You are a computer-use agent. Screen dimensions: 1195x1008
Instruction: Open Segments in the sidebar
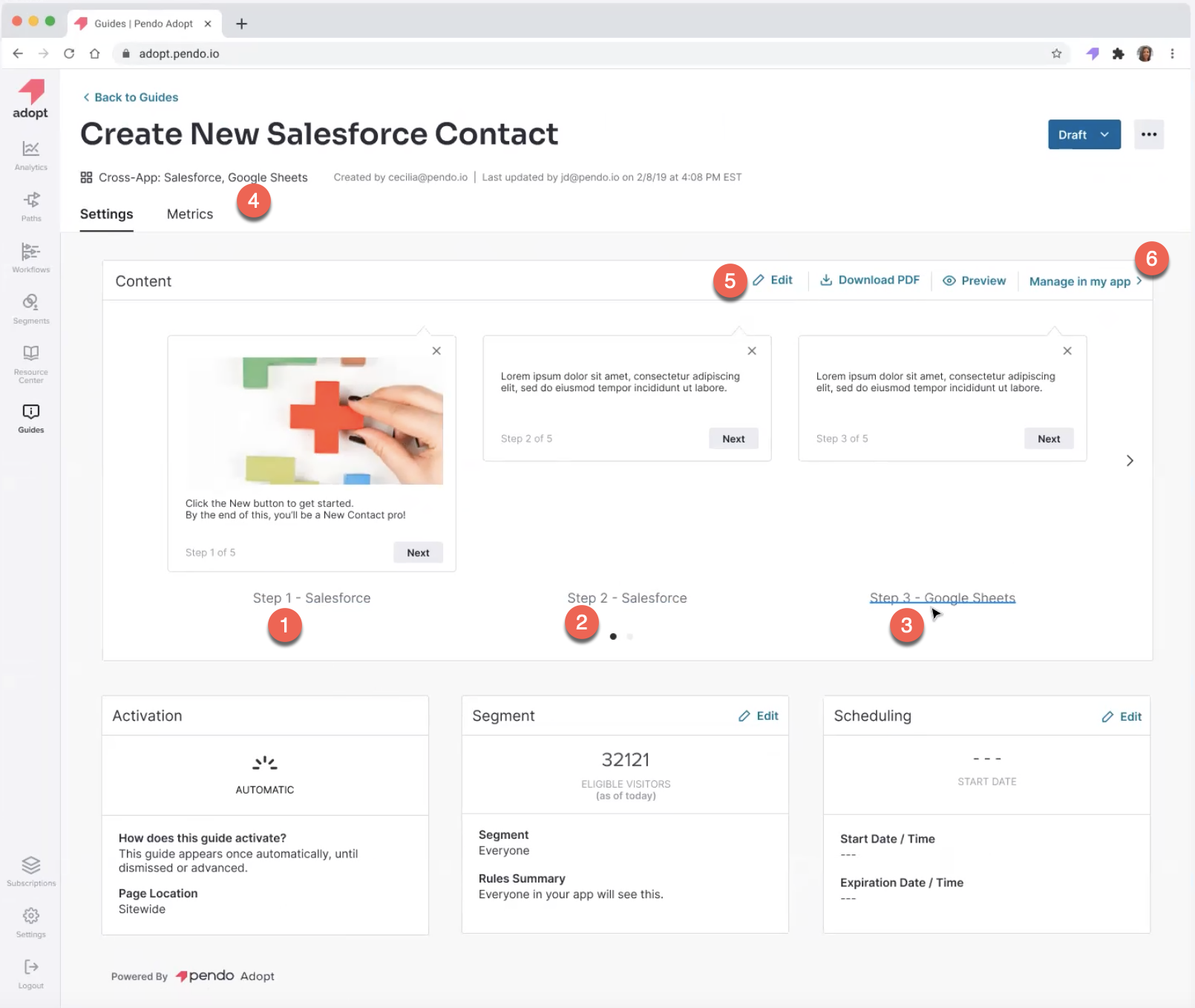point(30,310)
